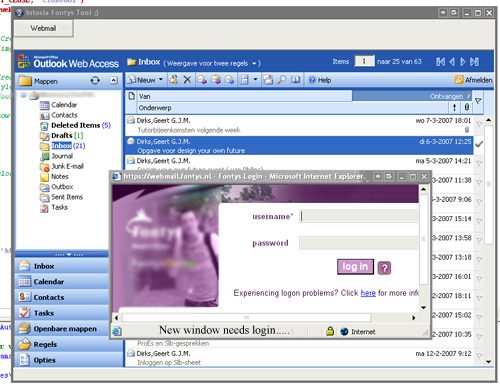Collapse the Mappen folder pane arrow

coord(114,80)
